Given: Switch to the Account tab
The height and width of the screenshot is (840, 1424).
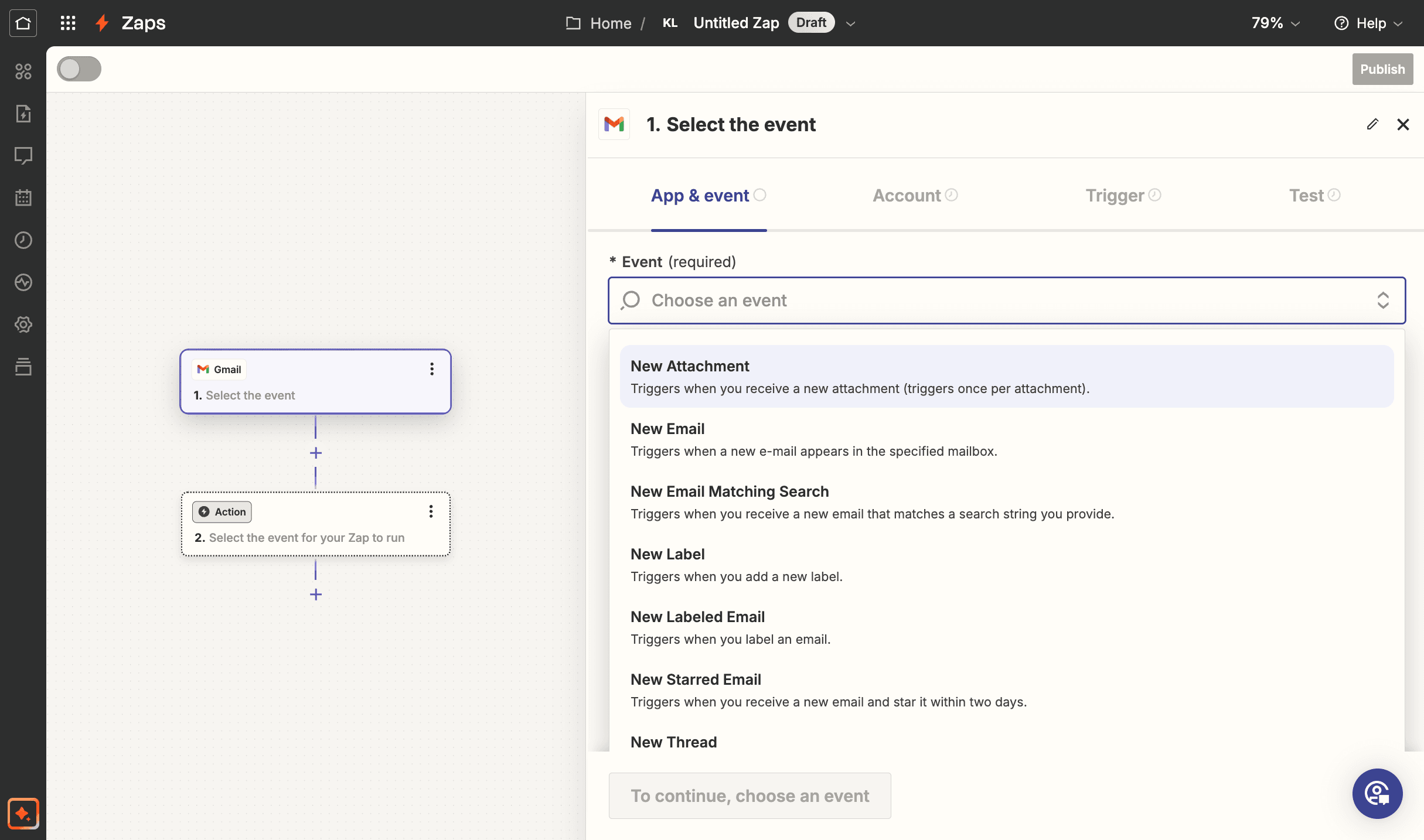Looking at the screenshot, I should (915, 195).
